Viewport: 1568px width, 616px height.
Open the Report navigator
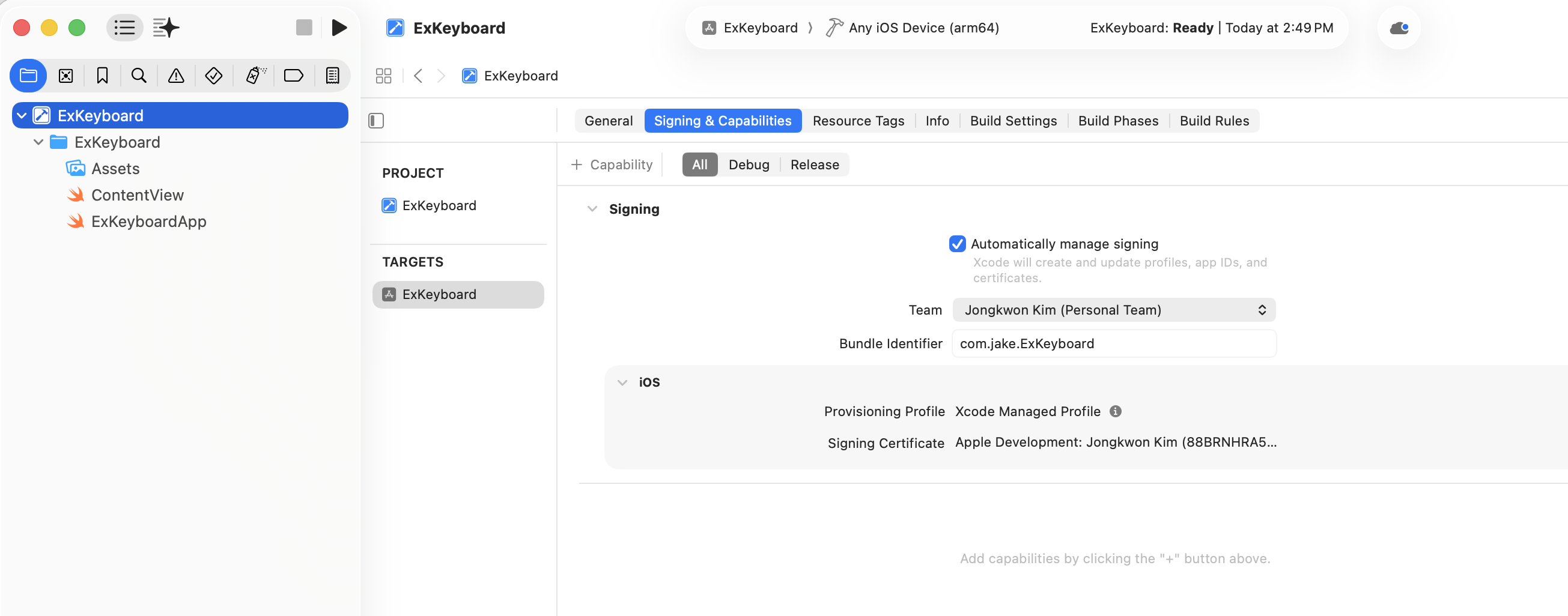(x=332, y=76)
